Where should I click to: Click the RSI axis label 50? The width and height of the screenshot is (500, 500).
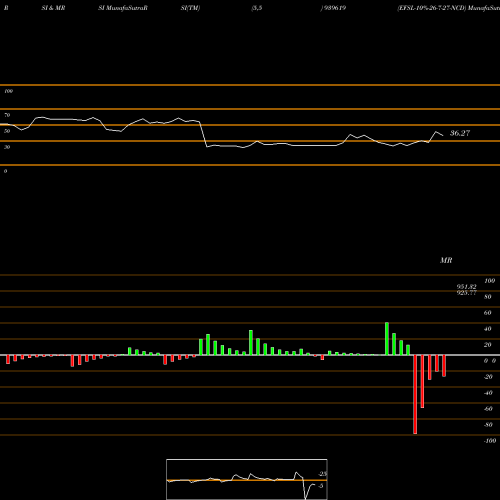coord(7,131)
